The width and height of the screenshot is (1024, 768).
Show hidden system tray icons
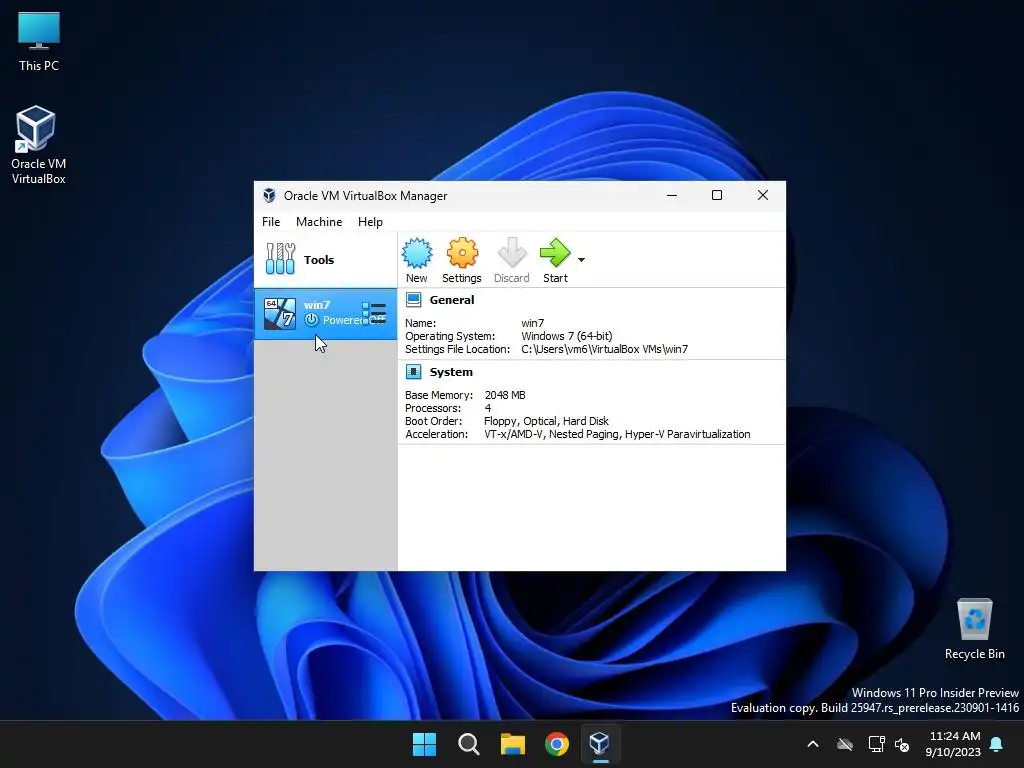(813, 744)
